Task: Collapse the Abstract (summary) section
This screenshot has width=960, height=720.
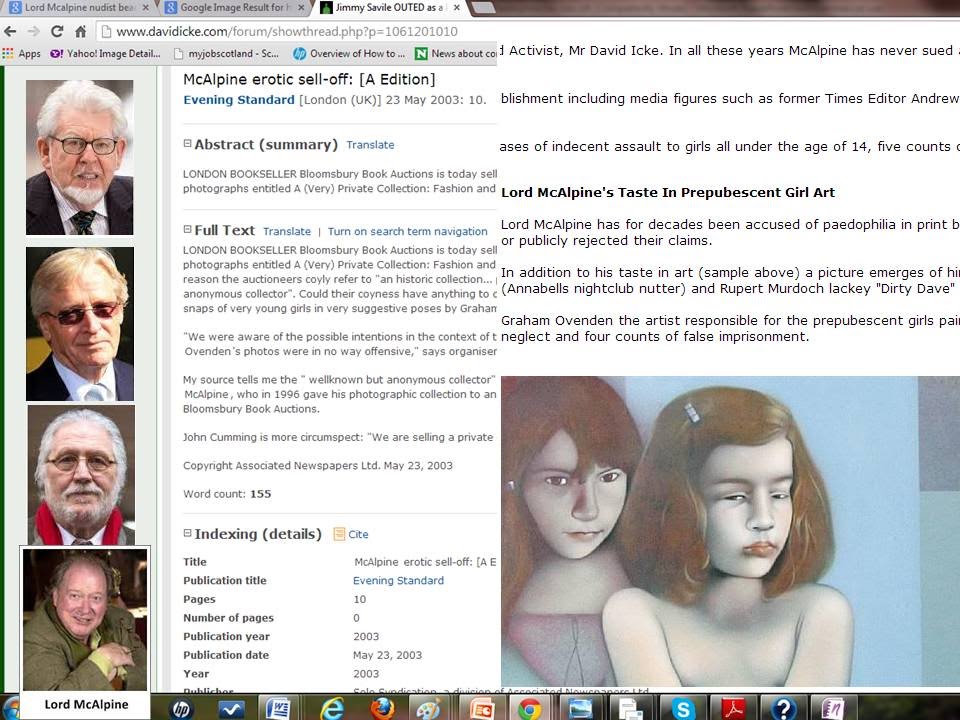Action: point(187,144)
